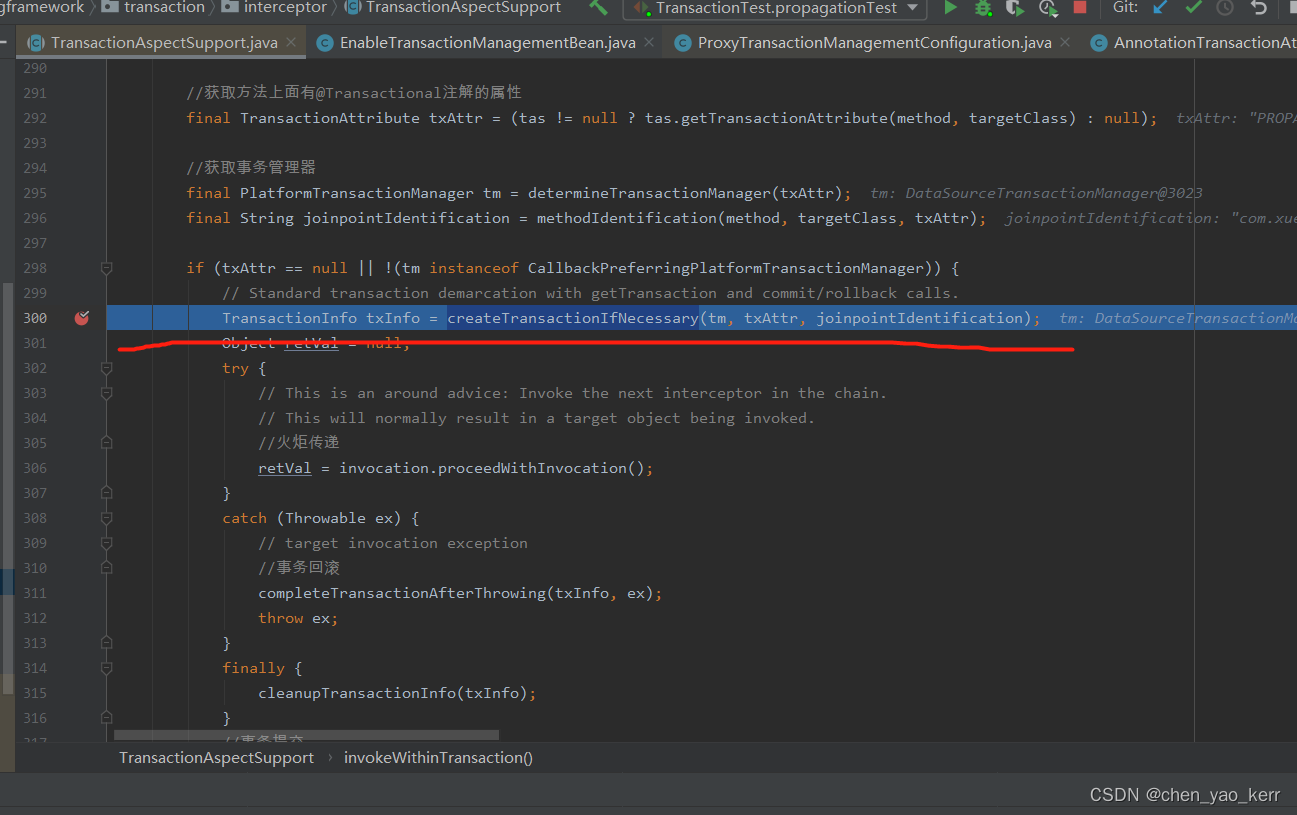This screenshot has width=1297, height=815.
Task: Collapse the try block at line 302
Action: (x=106, y=368)
